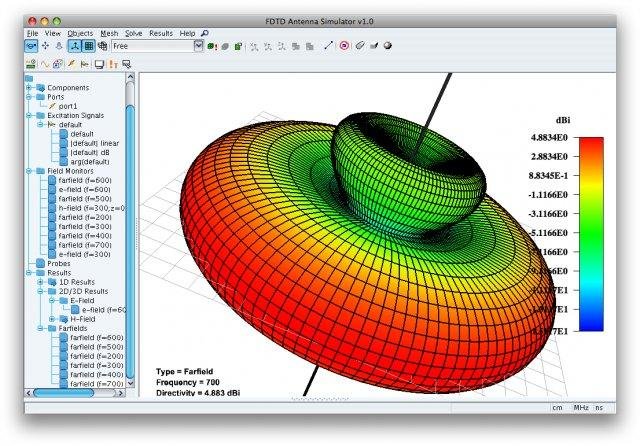This screenshot has width=640, height=446.
Task: Expand the 1D Results tree node
Action: [41, 281]
